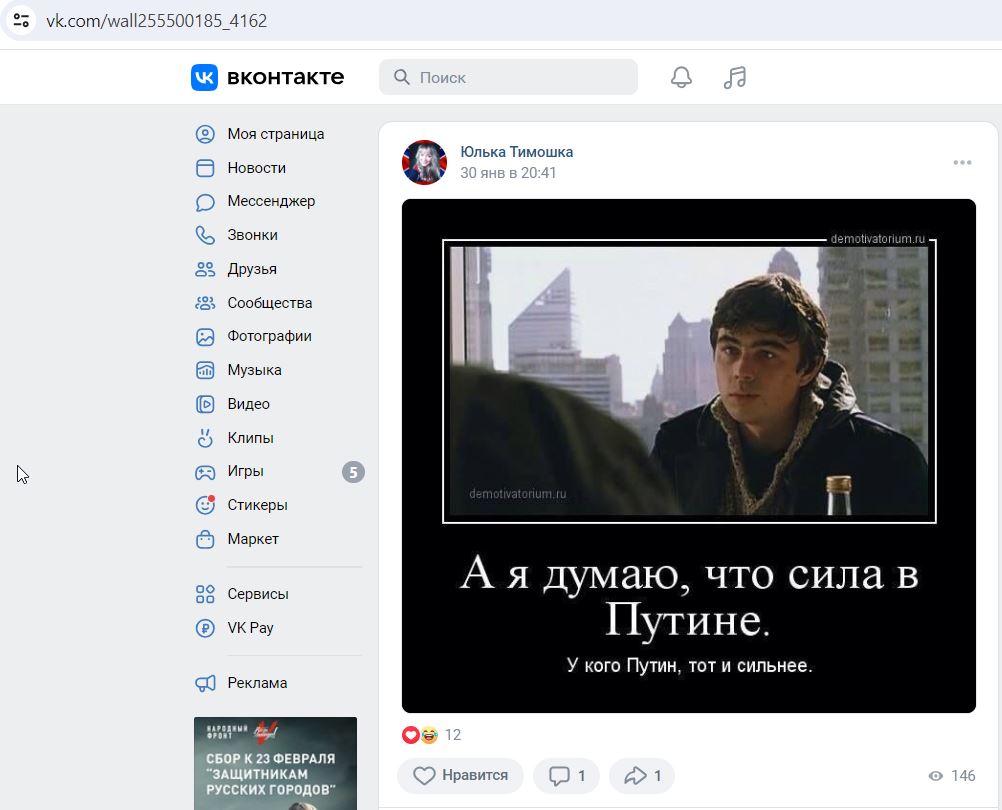Open Друзья section

click(x=252, y=269)
